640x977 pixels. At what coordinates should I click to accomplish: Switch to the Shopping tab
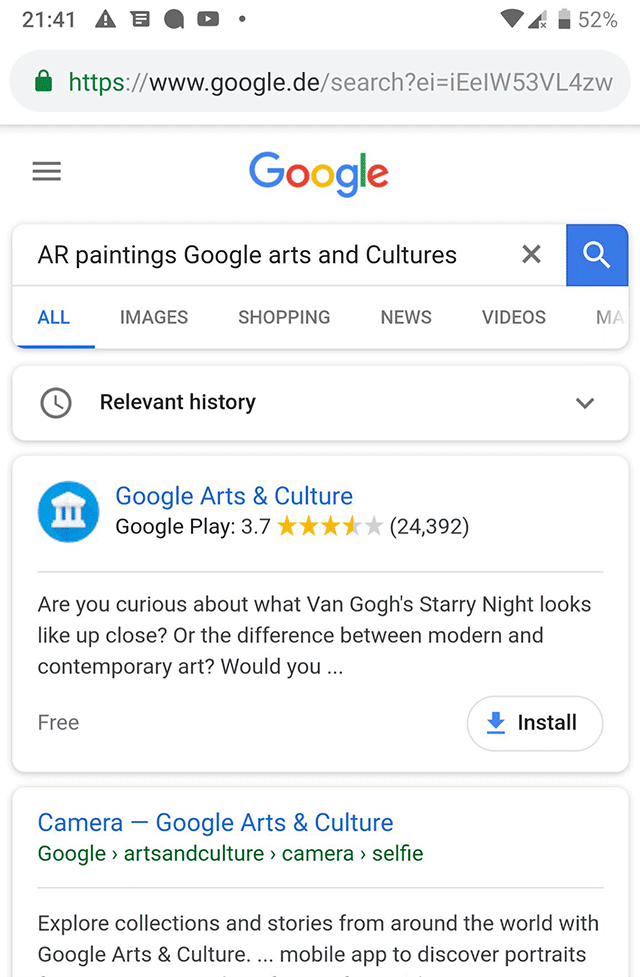coord(284,317)
